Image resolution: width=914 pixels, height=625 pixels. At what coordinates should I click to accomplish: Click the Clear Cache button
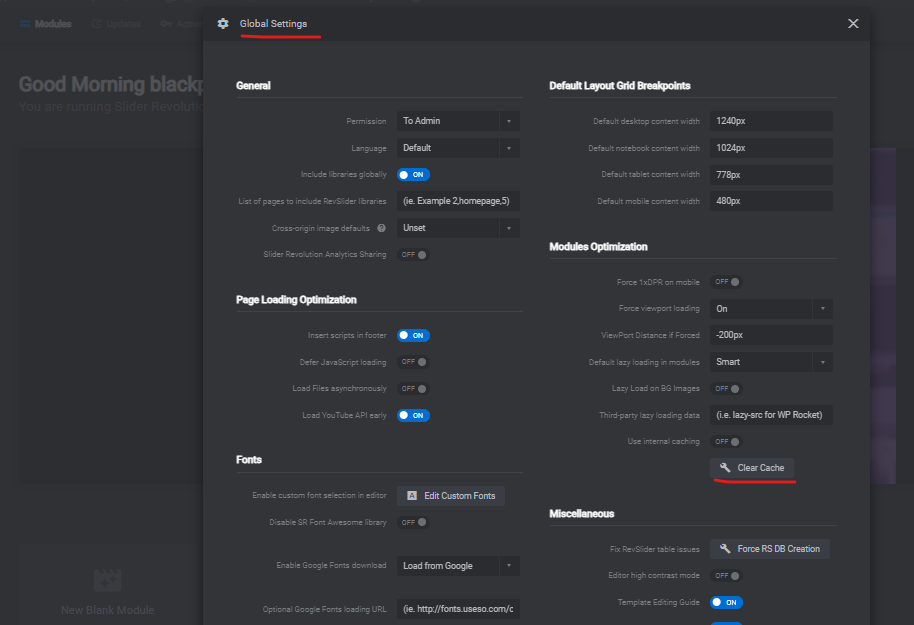752,468
